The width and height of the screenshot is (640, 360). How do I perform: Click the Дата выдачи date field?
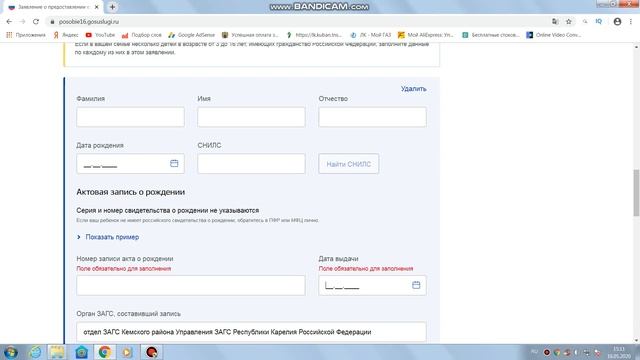point(372,285)
